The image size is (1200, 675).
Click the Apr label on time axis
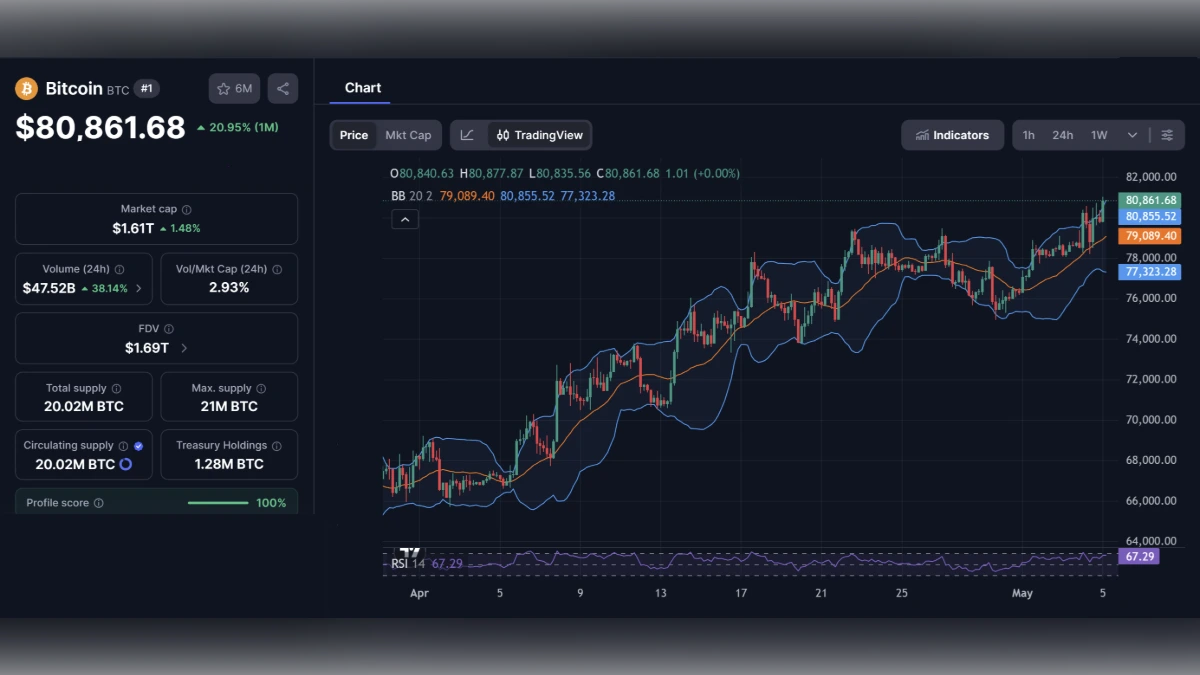click(x=419, y=593)
